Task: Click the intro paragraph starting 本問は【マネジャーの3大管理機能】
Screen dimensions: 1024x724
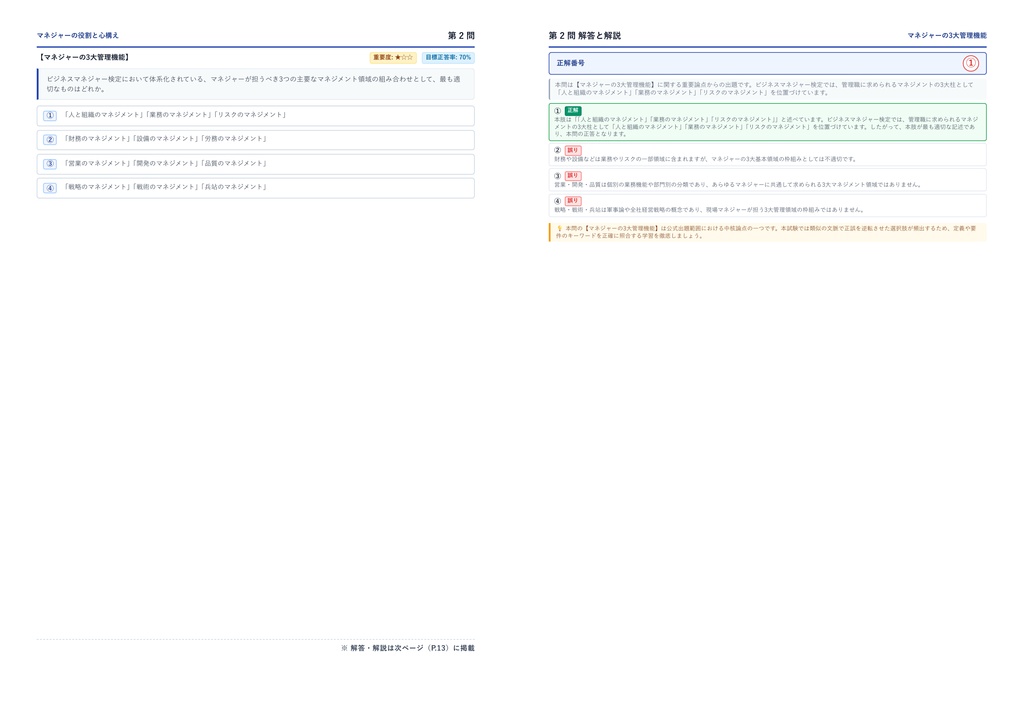Action: [764, 89]
